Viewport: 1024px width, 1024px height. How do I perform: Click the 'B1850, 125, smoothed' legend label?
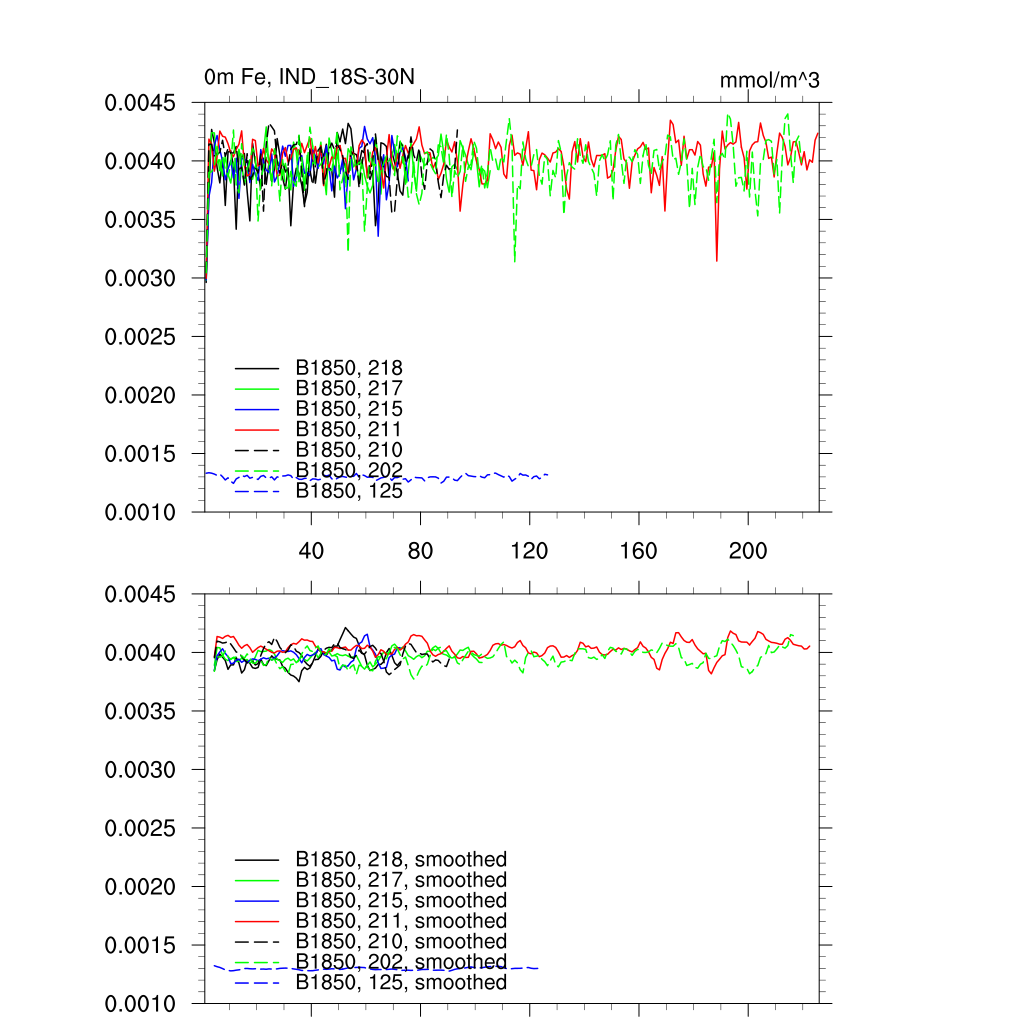click(x=401, y=983)
